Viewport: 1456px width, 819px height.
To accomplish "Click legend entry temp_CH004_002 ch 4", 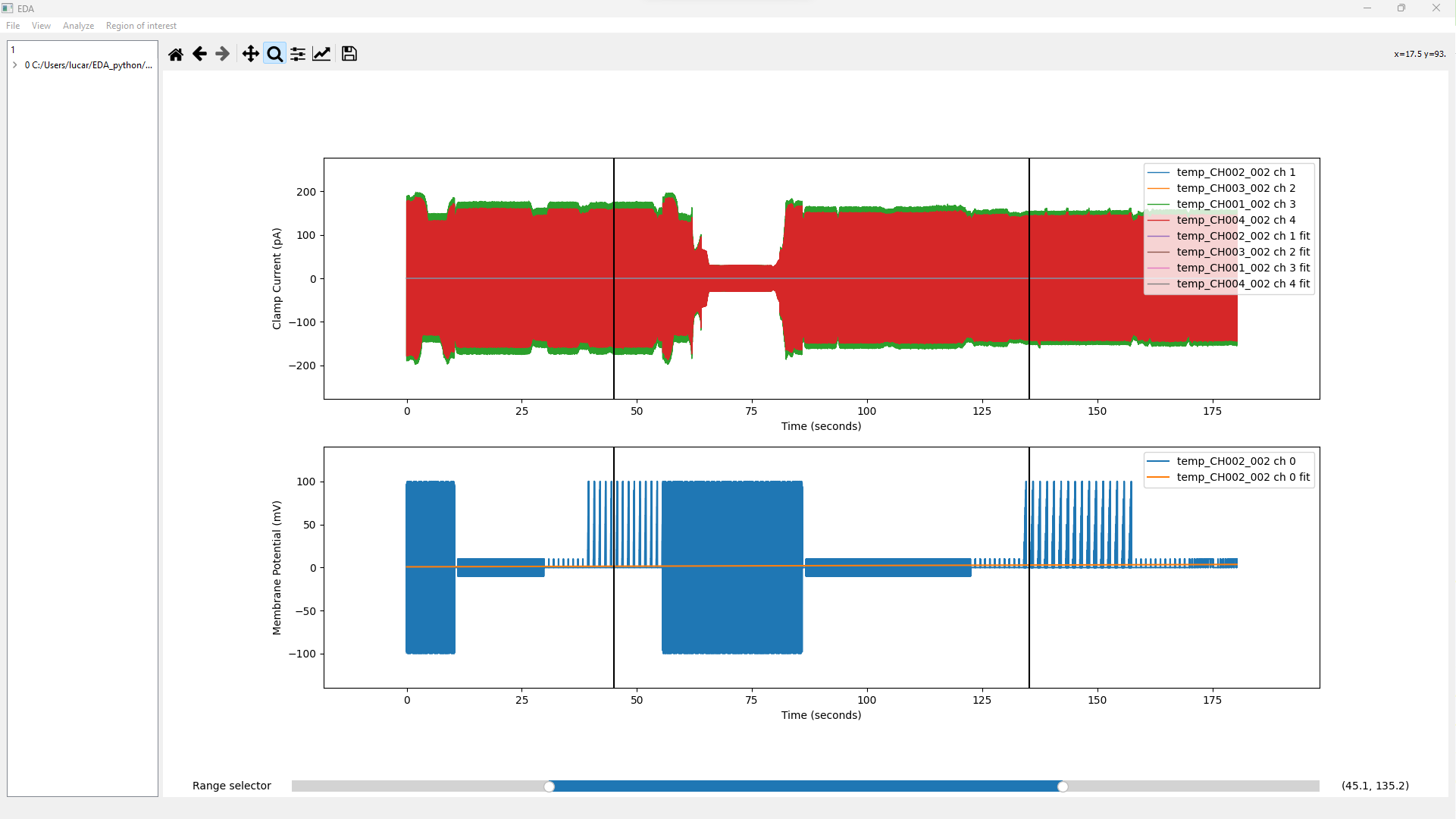I will point(1229,220).
